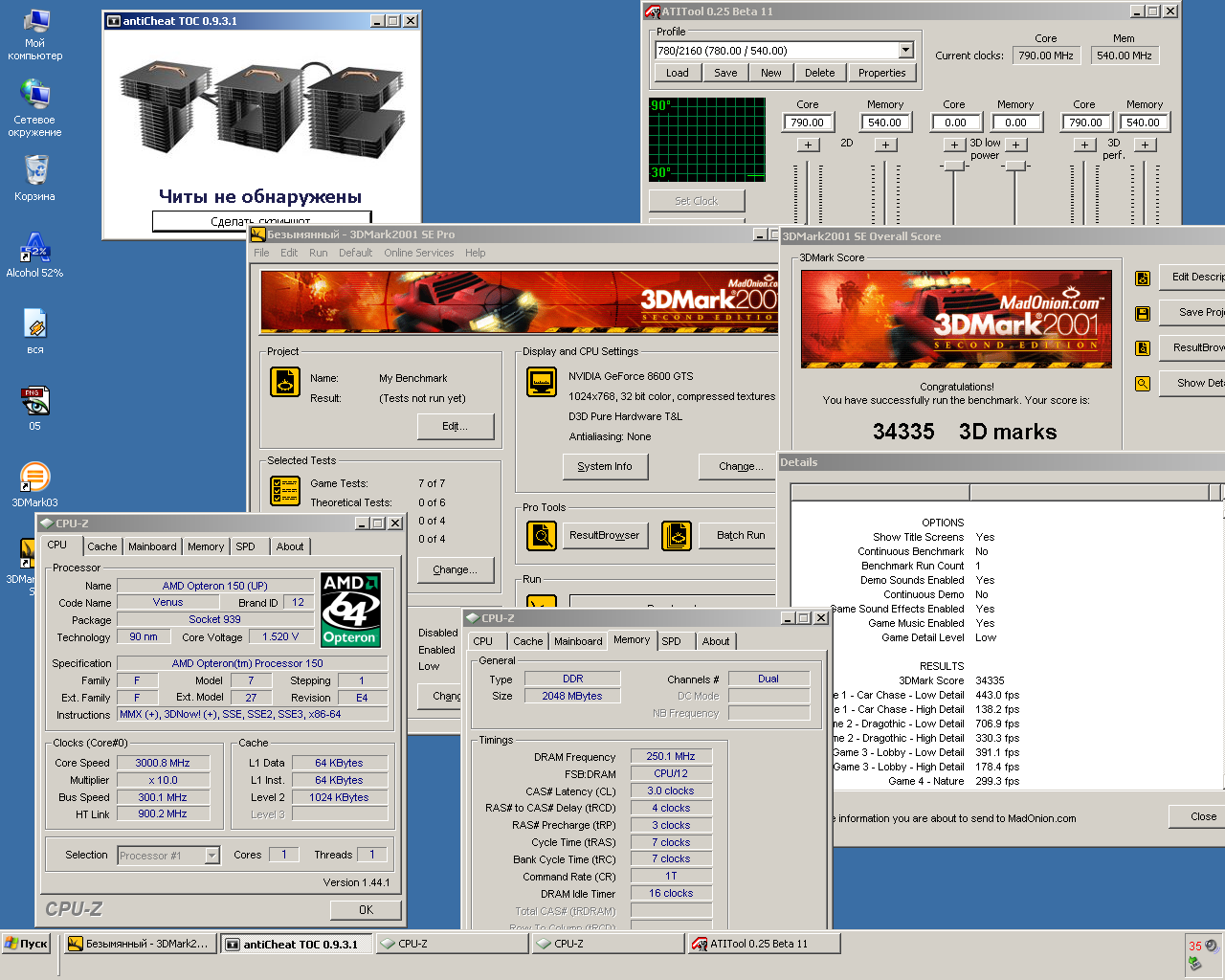Switch to Mainboard tab in left CPU-Z

click(152, 546)
